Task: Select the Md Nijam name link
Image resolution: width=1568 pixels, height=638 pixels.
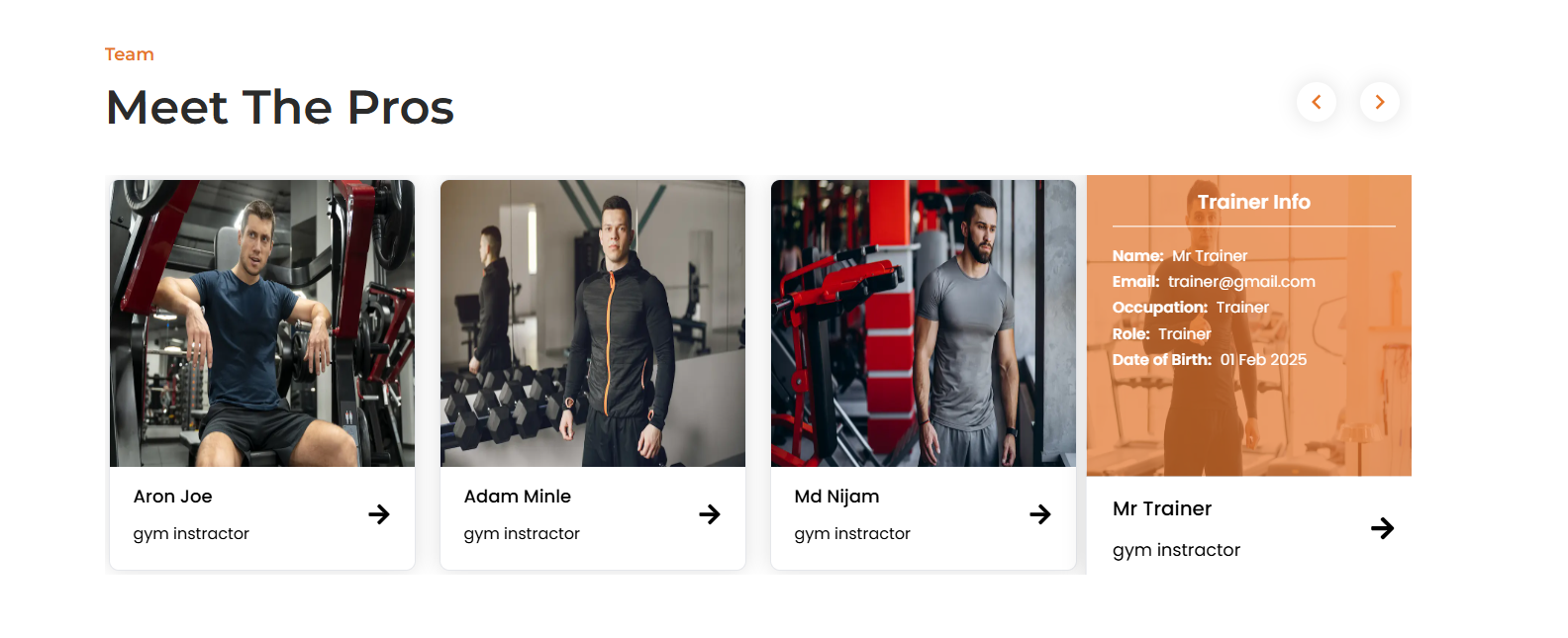Action: tap(836, 497)
